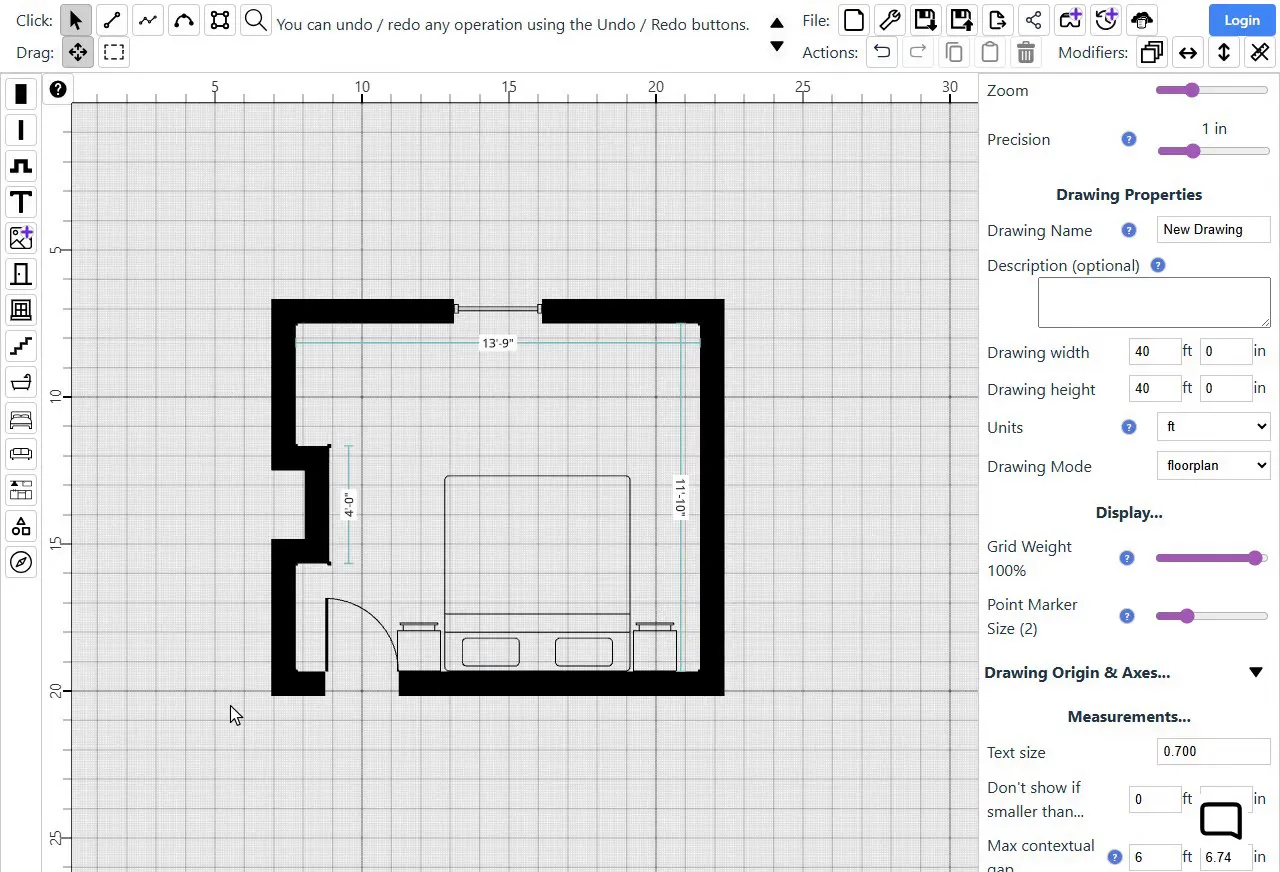Click the duplicate modifier icon
1280x872 pixels.
(1152, 52)
